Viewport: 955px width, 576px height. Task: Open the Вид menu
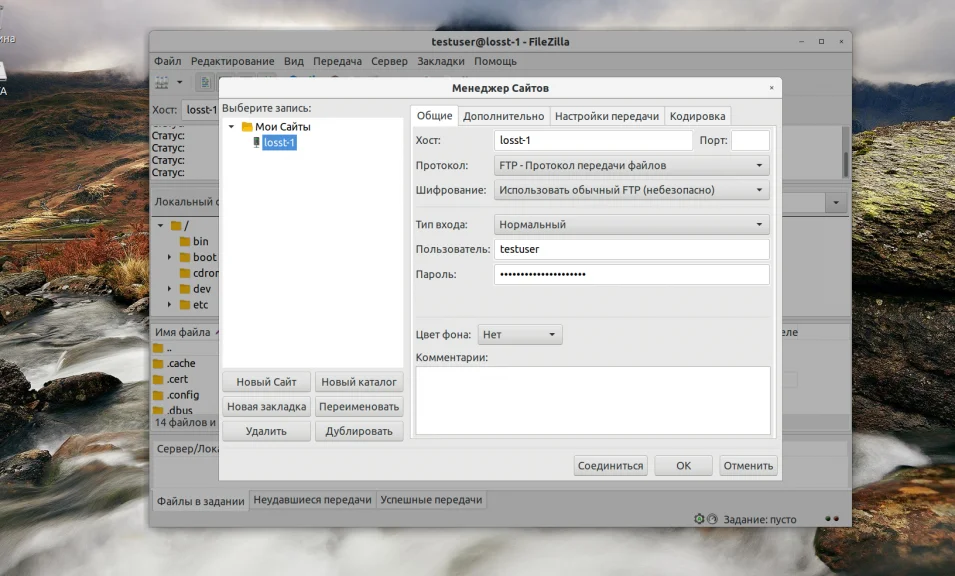(x=294, y=61)
